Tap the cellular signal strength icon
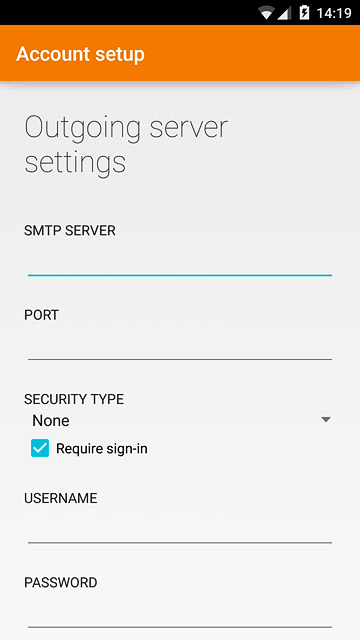 point(284,13)
